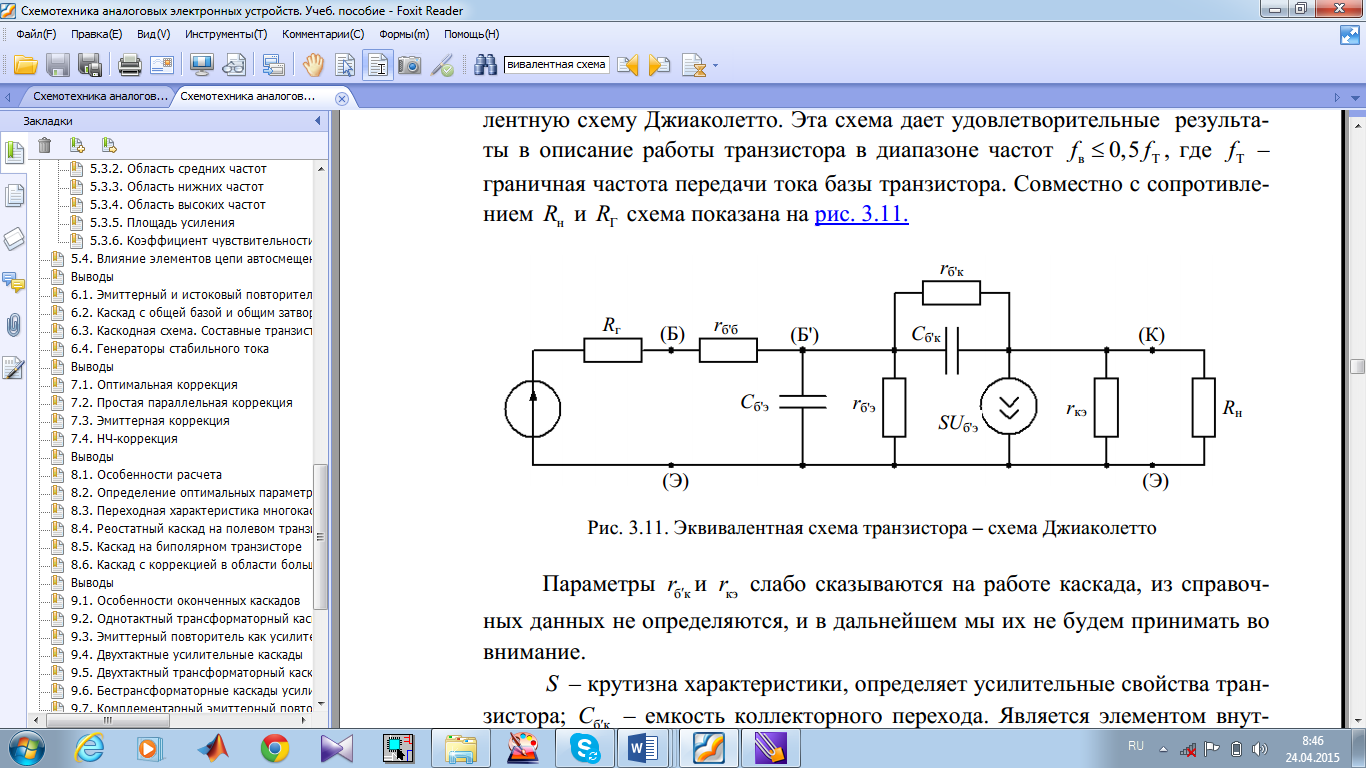Open the Комментарии menu
This screenshot has width=1366, height=768.
323,34
